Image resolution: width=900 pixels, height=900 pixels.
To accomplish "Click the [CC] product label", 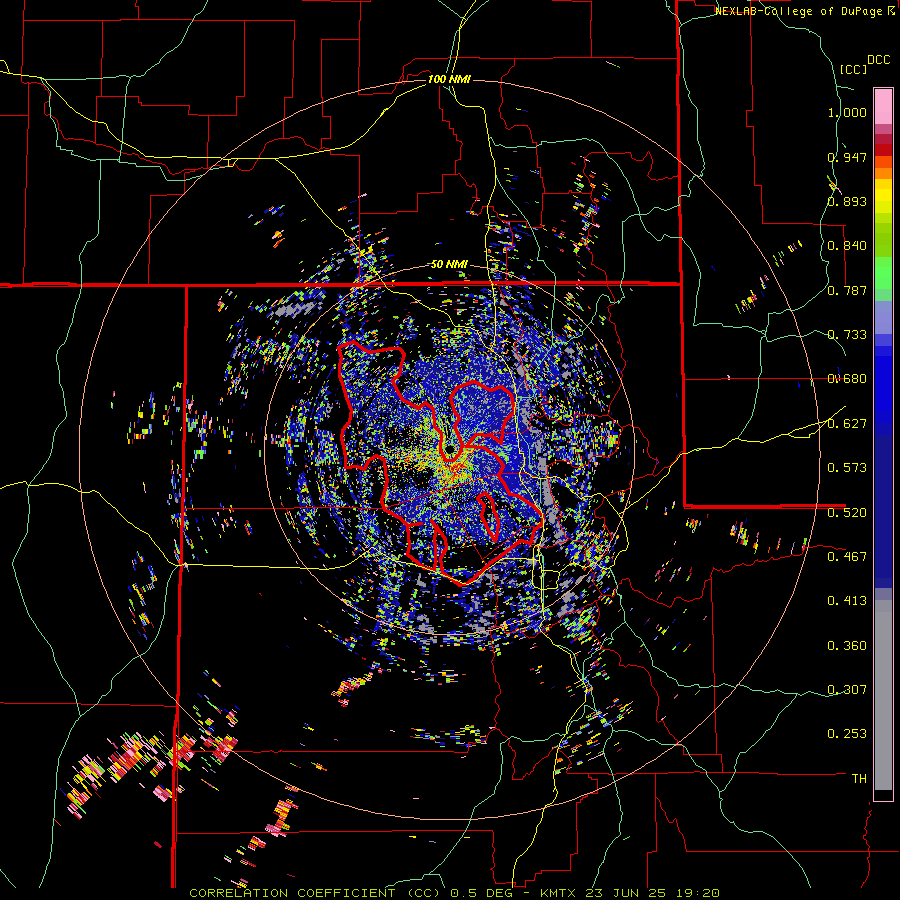I will tap(853, 69).
